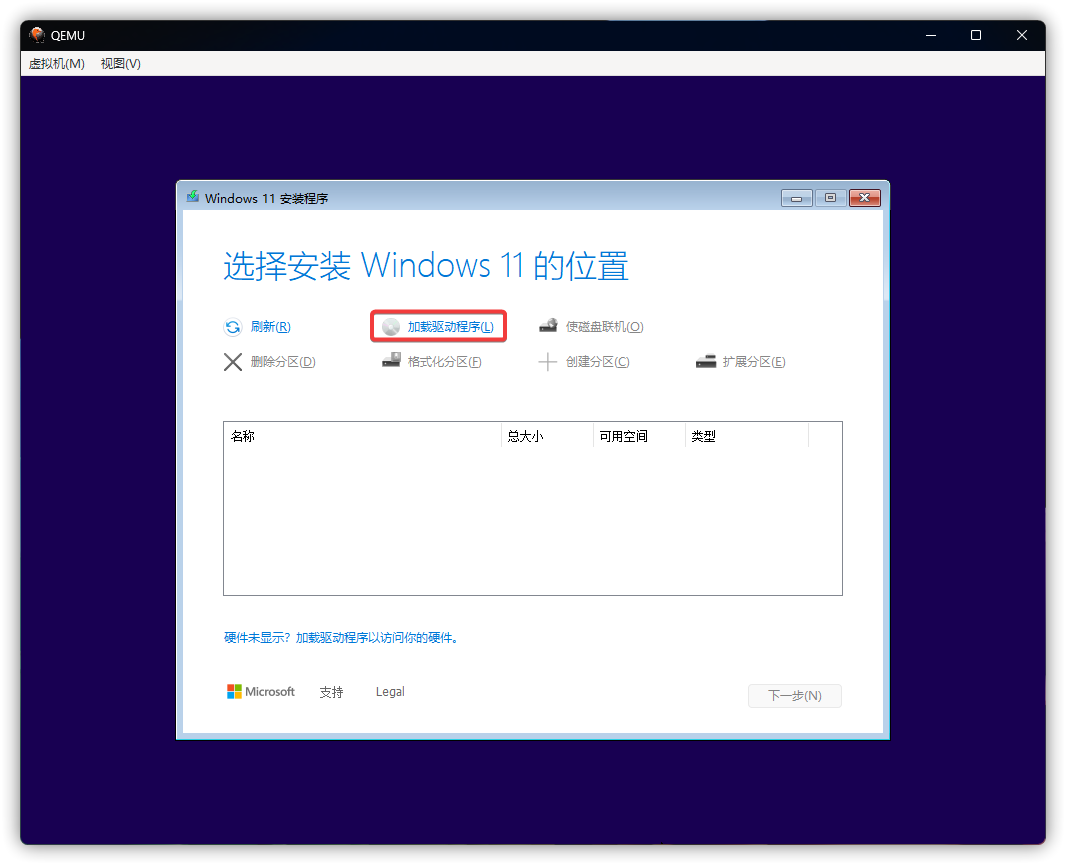This screenshot has width=1066, height=865.
Task: Click the 总大小 column header
Action: tap(547, 436)
